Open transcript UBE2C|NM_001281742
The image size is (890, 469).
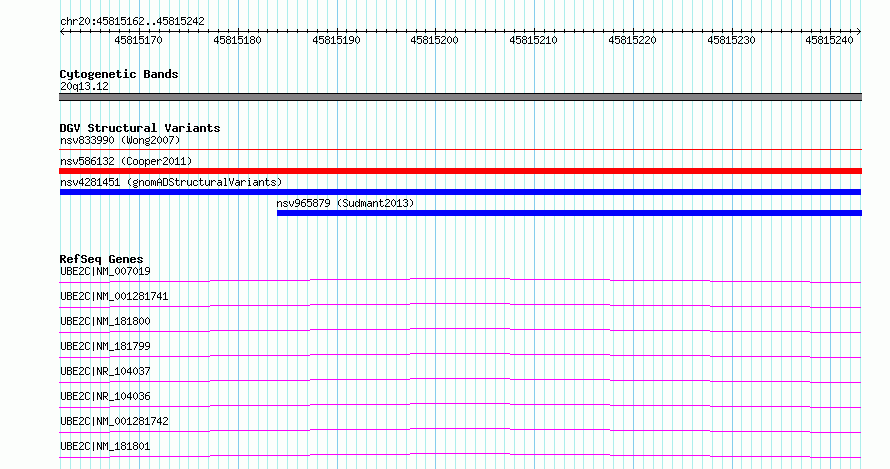coord(114,421)
